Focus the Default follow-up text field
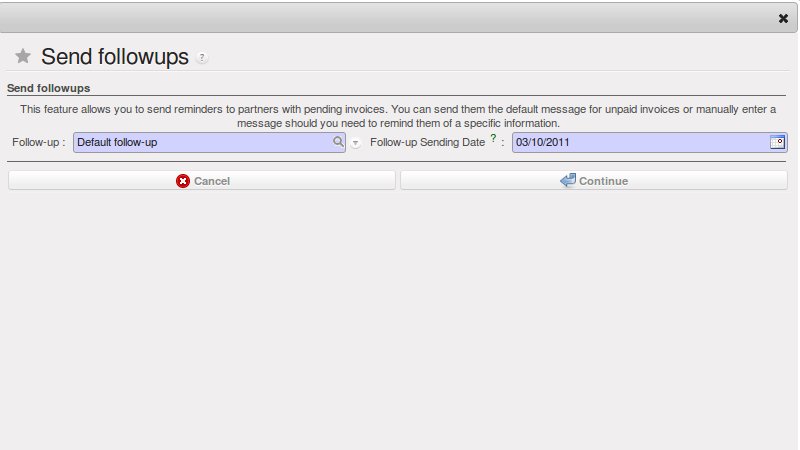 tap(200, 143)
